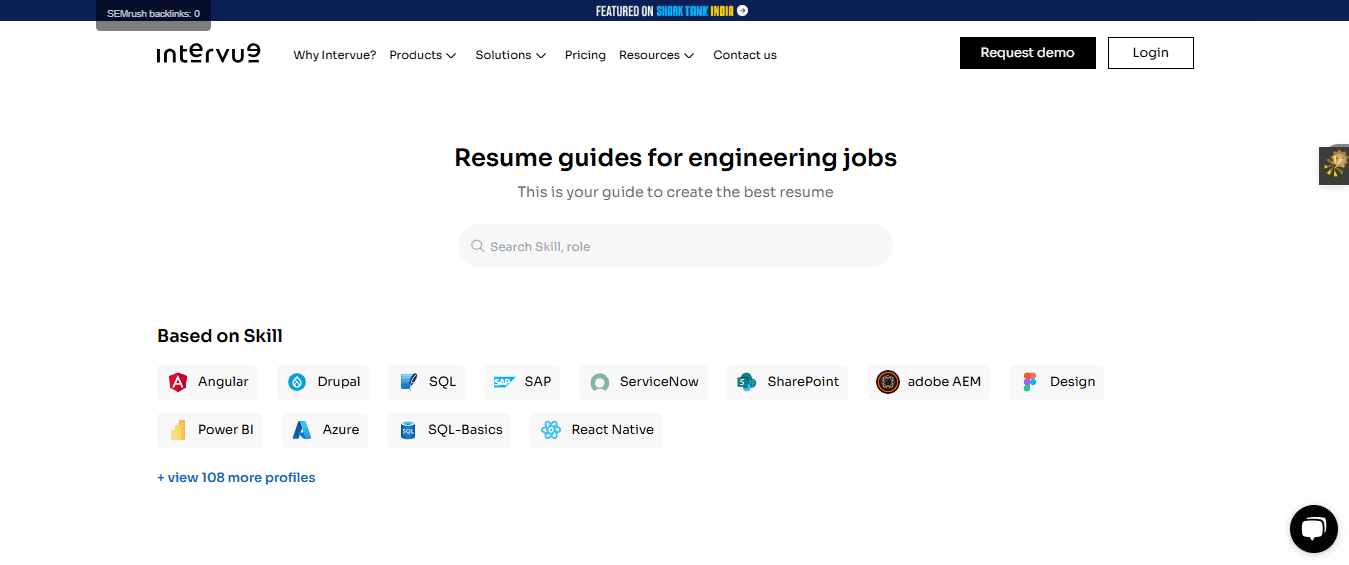Expand the Products dropdown chevron

click(451, 56)
